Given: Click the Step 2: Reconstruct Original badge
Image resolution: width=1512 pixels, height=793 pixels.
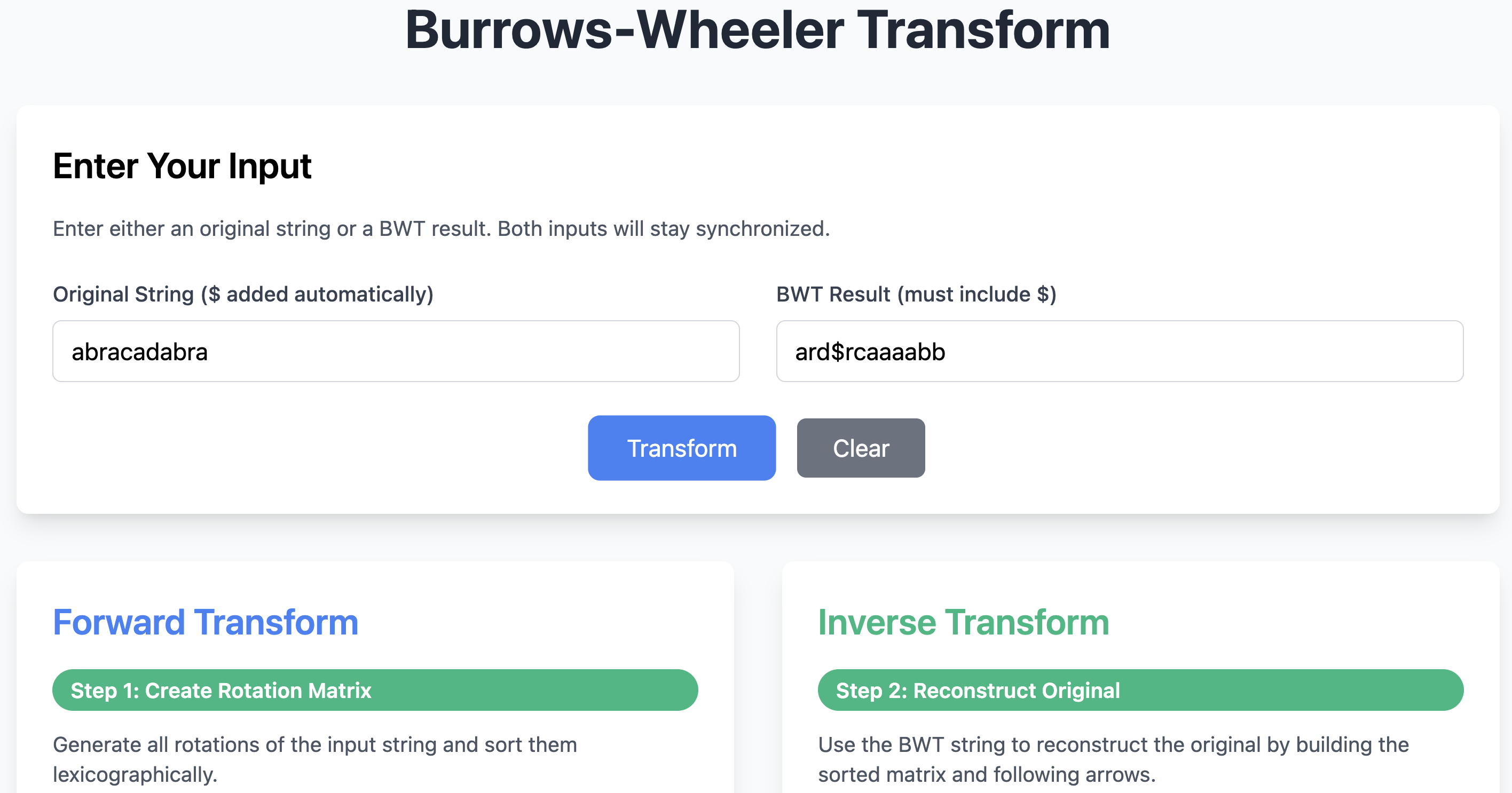Looking at the screenshot, I should click(x=1140, y=691).
